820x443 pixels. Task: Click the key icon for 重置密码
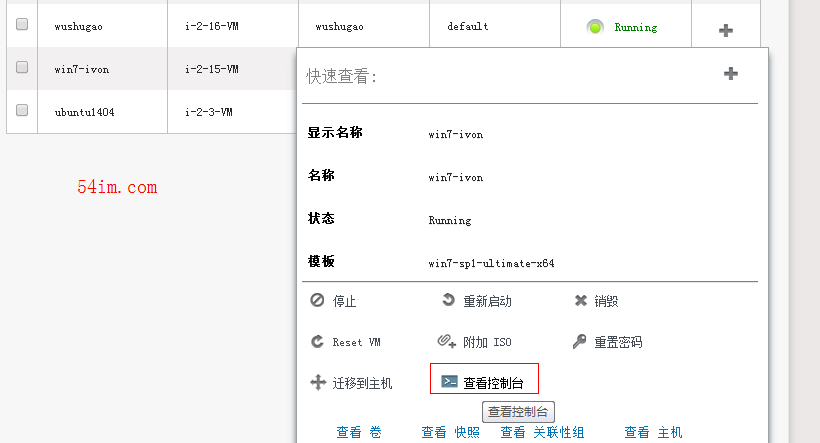[579, 342]
